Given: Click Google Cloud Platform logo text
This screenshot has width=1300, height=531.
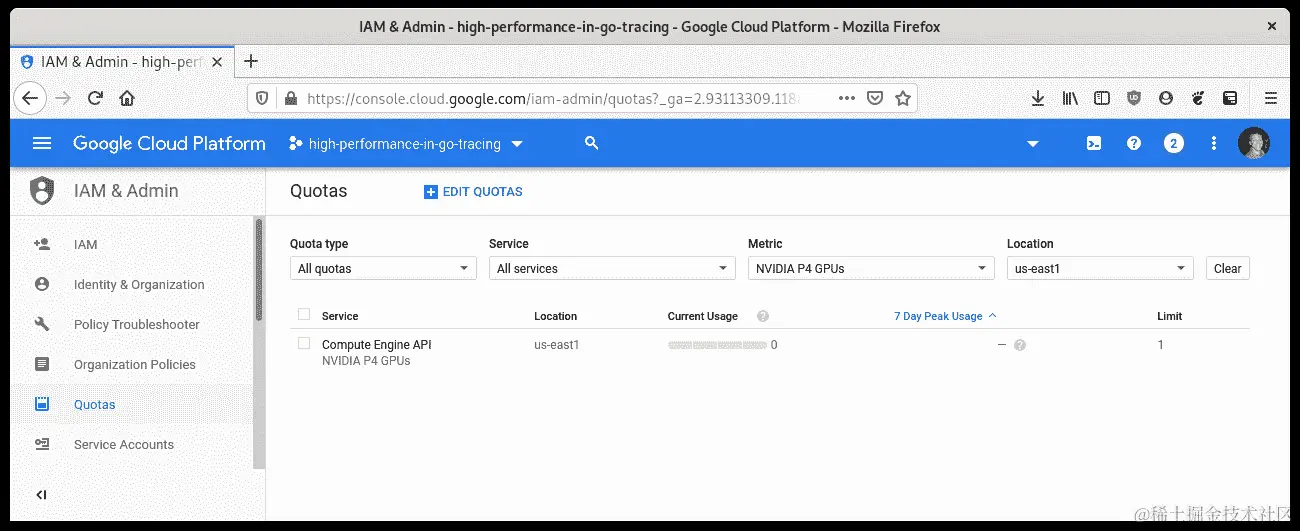Looking at the screenshot, I should click(169, 143).
